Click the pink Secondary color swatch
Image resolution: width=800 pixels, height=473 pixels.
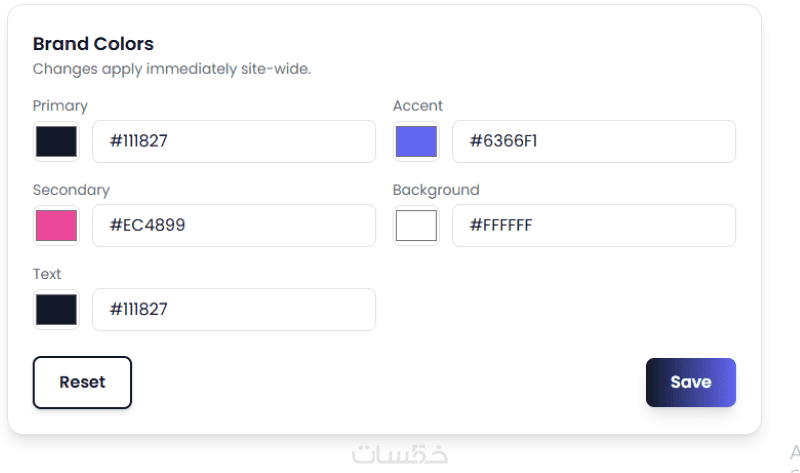(56, 226)
